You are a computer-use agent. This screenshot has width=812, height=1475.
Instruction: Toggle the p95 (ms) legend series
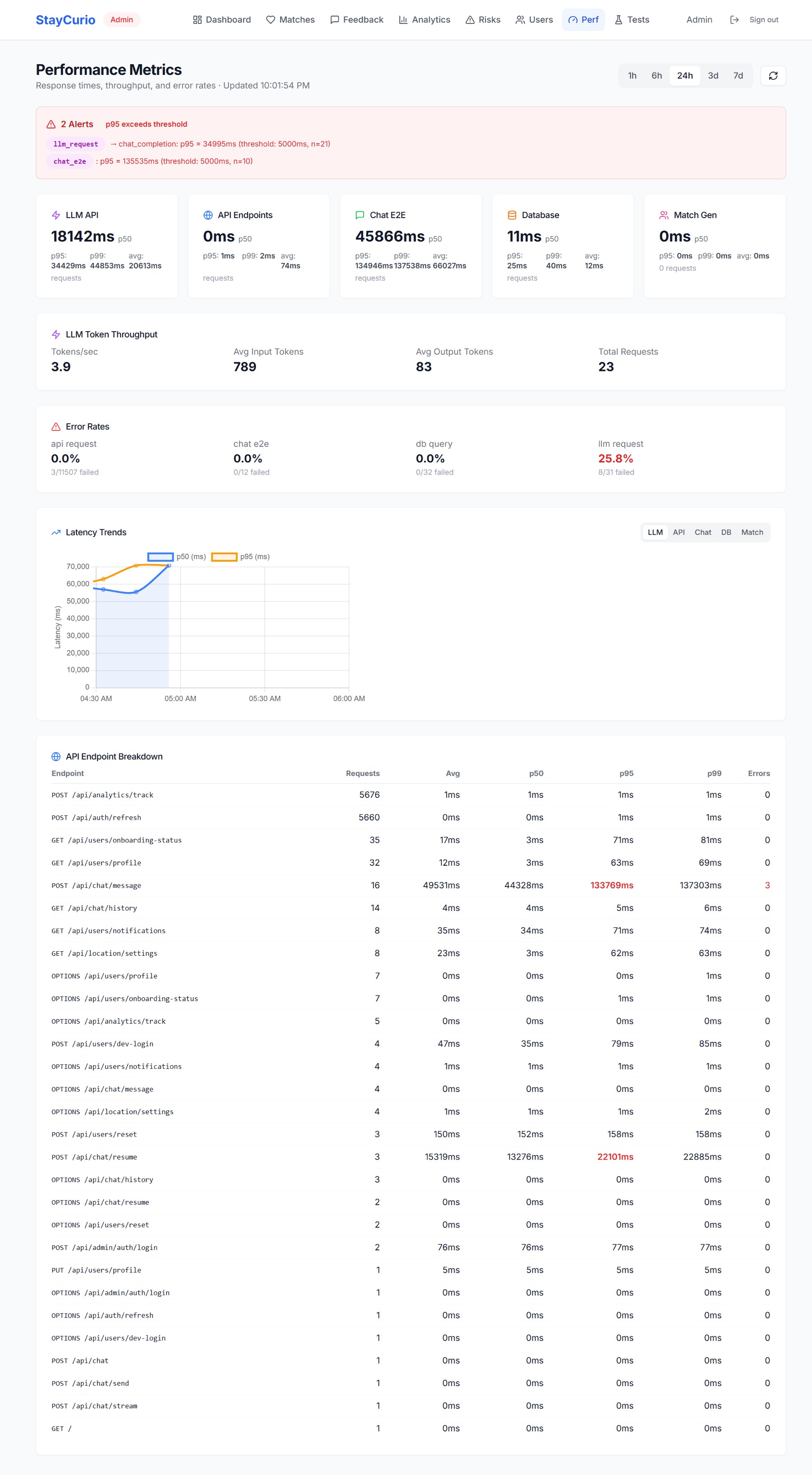point(240,556)
